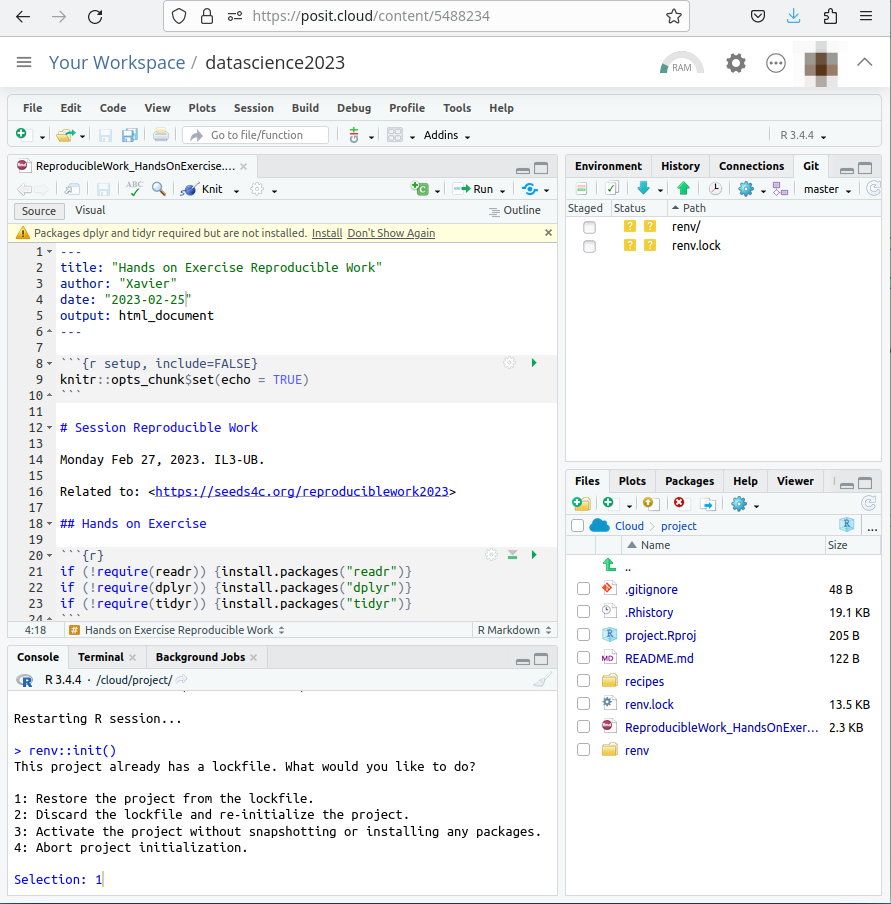Open the R Markdown file type selector
Image resolution: width=891 pixels, height=904 pixels.
click(x=514, y=630)
